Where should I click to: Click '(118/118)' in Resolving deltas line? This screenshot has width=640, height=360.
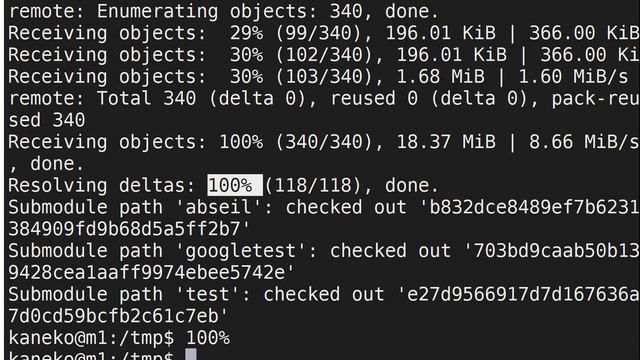313,186
